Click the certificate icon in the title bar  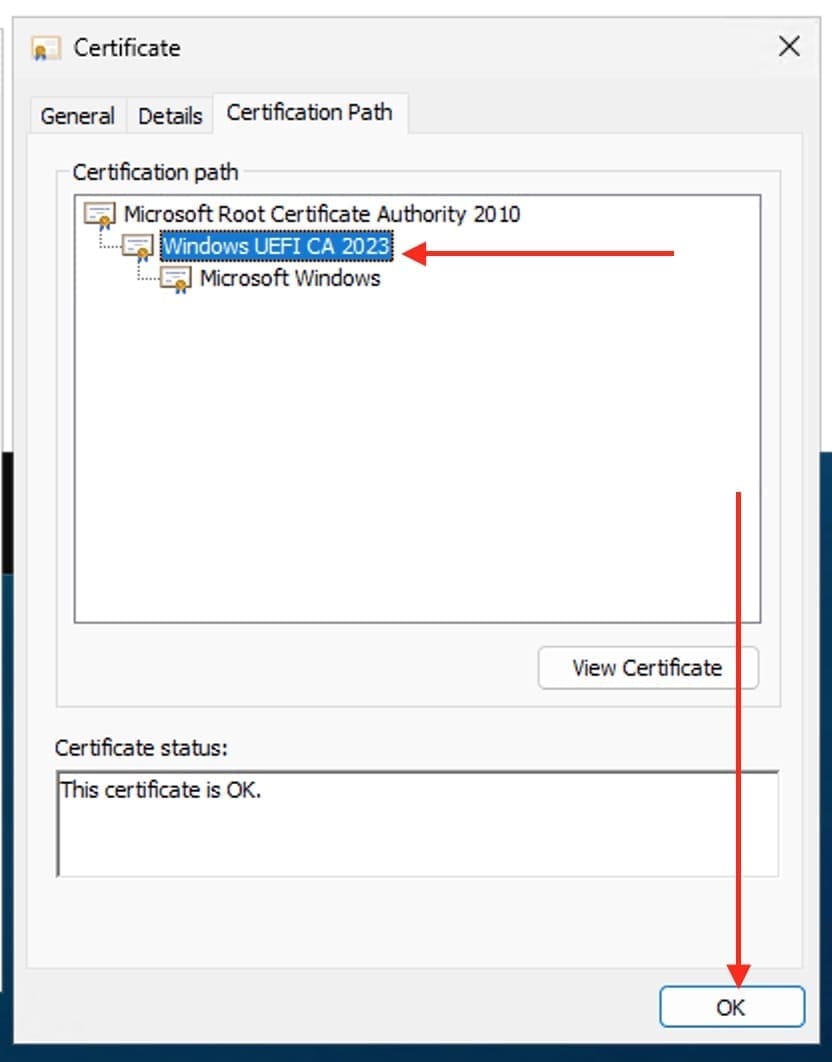click(46, 48)
